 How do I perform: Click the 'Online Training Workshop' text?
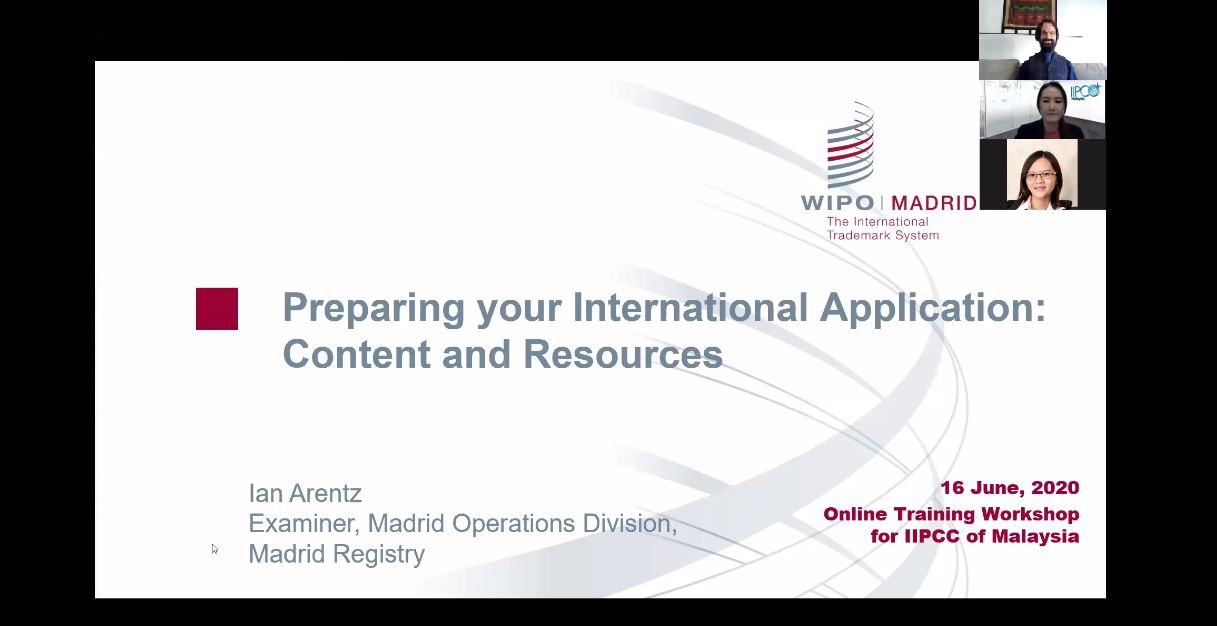coord(951,514)
